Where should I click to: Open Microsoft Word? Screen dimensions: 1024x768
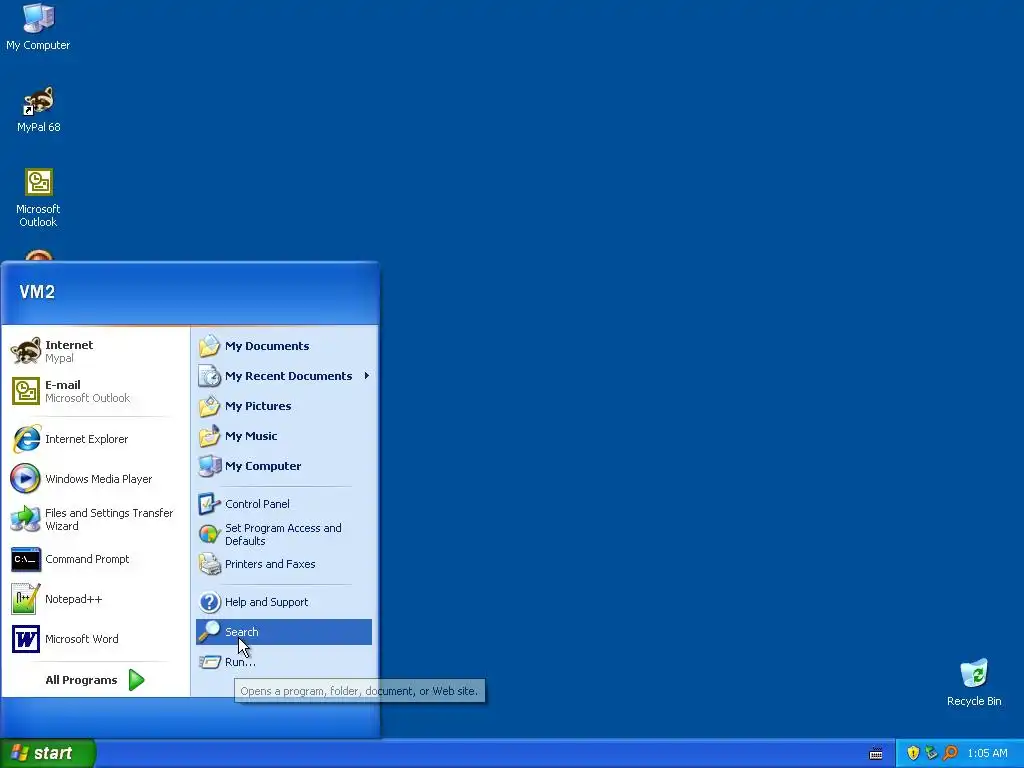pos(95,639)
